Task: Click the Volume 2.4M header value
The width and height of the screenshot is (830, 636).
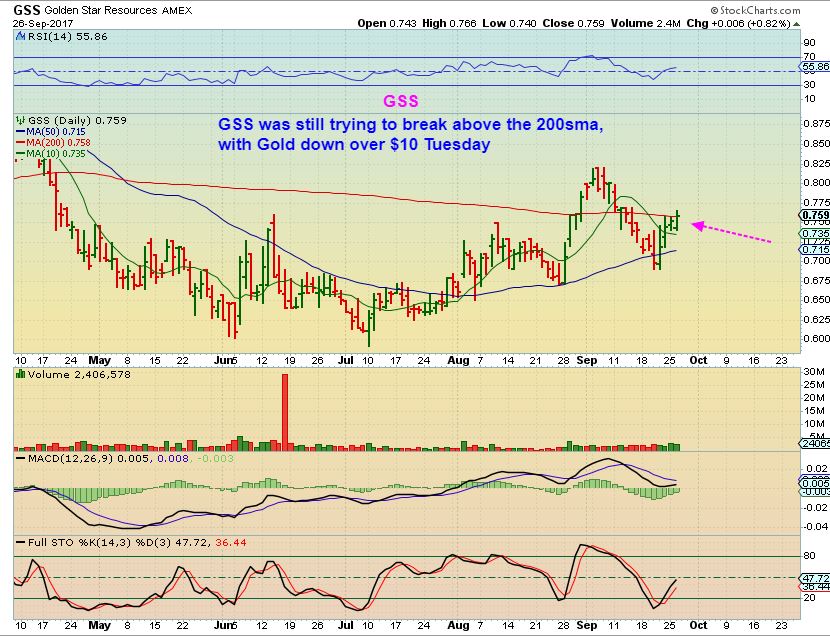Action: 645,23
